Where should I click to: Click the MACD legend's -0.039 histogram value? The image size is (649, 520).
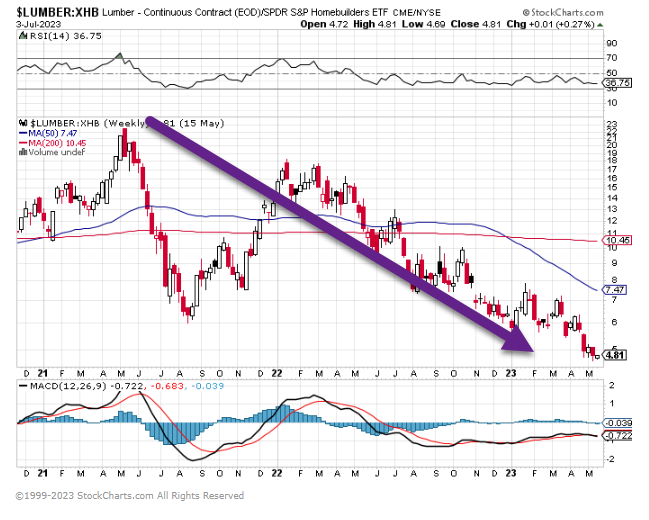(207, 386)
